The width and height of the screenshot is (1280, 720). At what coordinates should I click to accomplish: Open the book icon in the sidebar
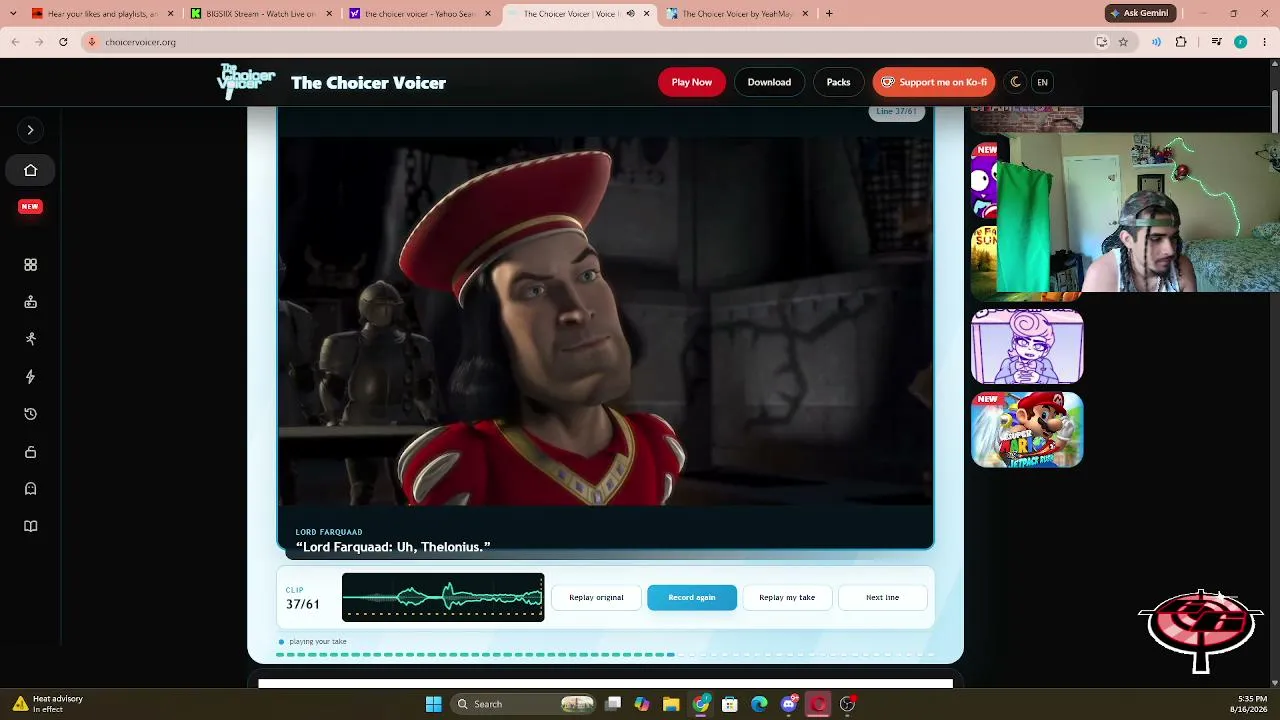[x=30, y=527]
